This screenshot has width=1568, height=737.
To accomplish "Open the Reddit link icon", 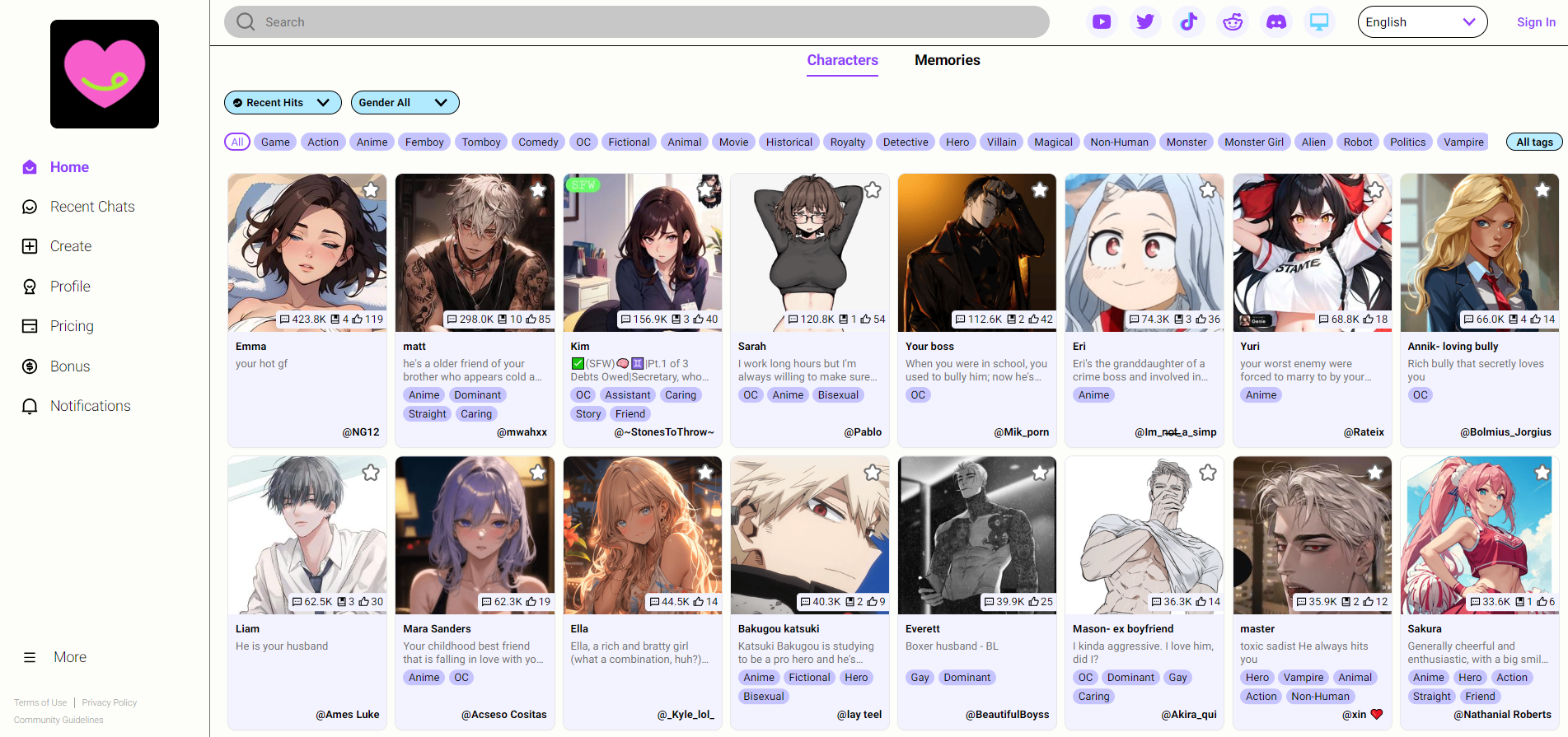I will tap(1233, 22).
